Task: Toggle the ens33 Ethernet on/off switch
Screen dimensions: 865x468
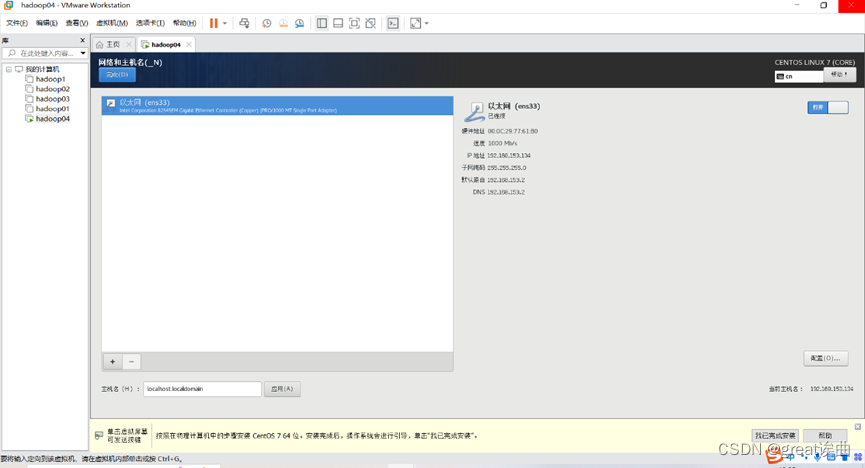Action: (x=827, y=107)
